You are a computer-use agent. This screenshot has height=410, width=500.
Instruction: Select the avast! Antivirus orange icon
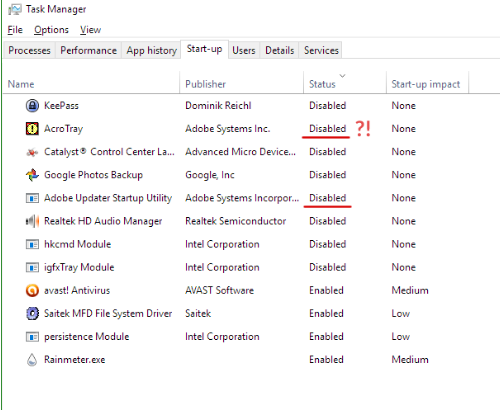click(x=32, y=290)
